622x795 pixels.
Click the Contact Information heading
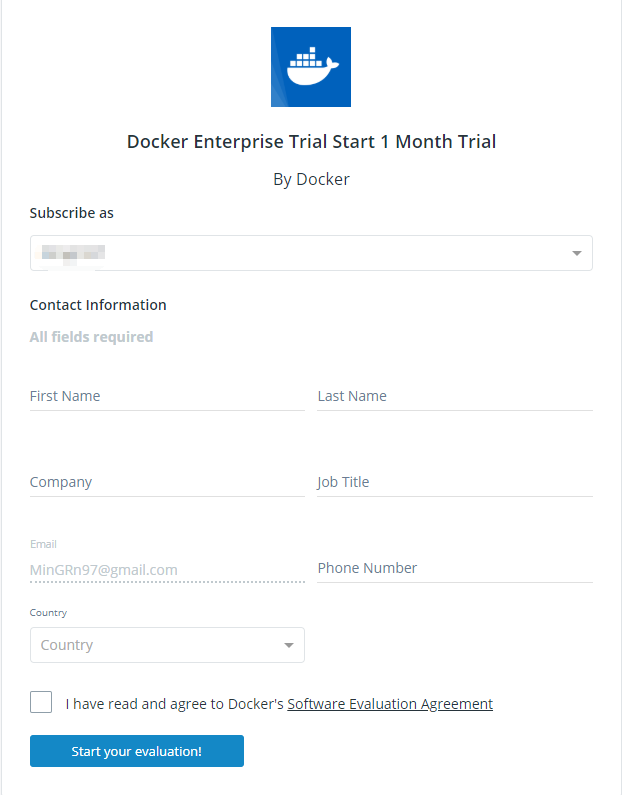pos(98,305)
